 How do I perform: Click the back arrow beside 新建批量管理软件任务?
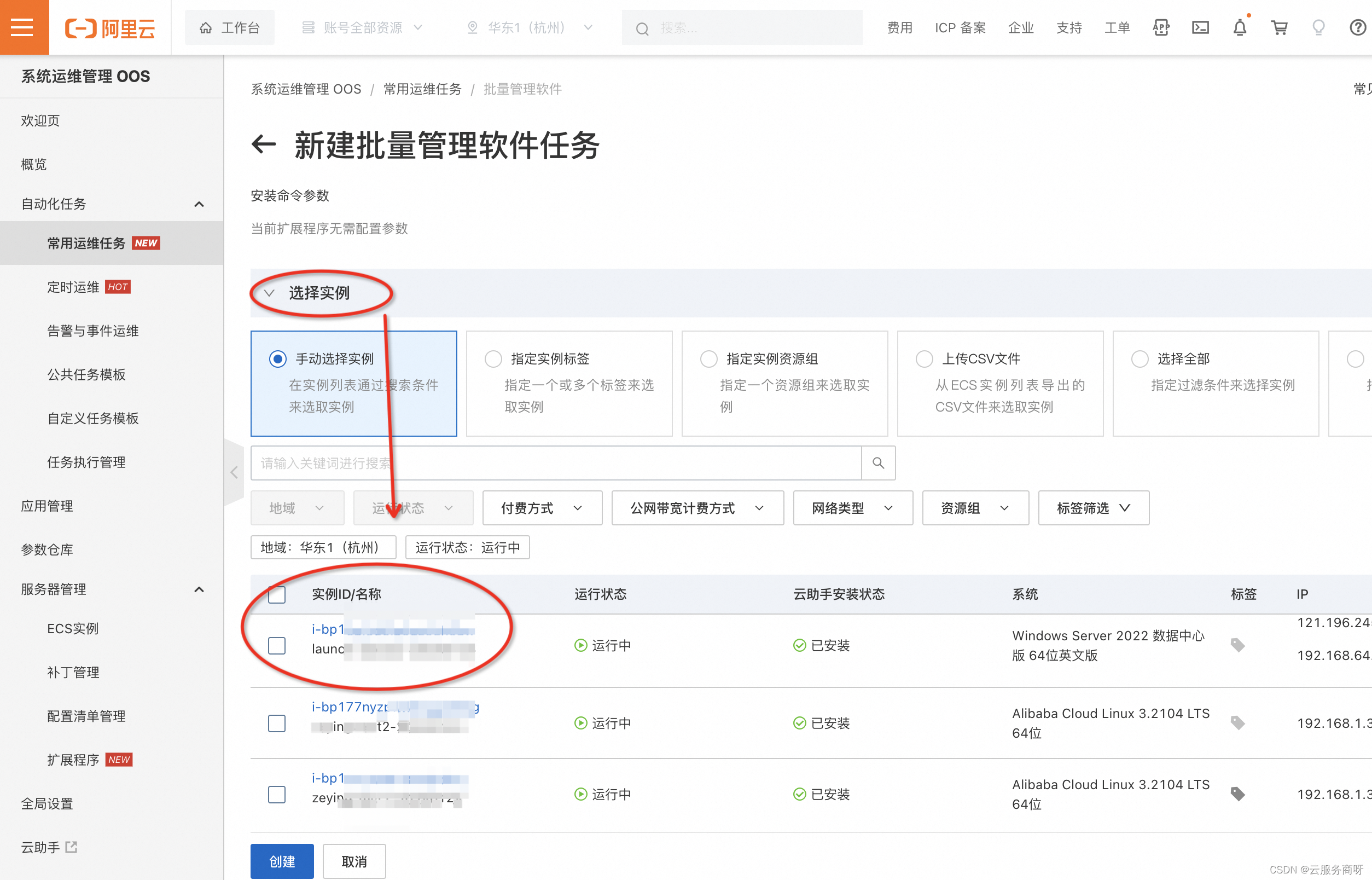[x=263, y=146]
